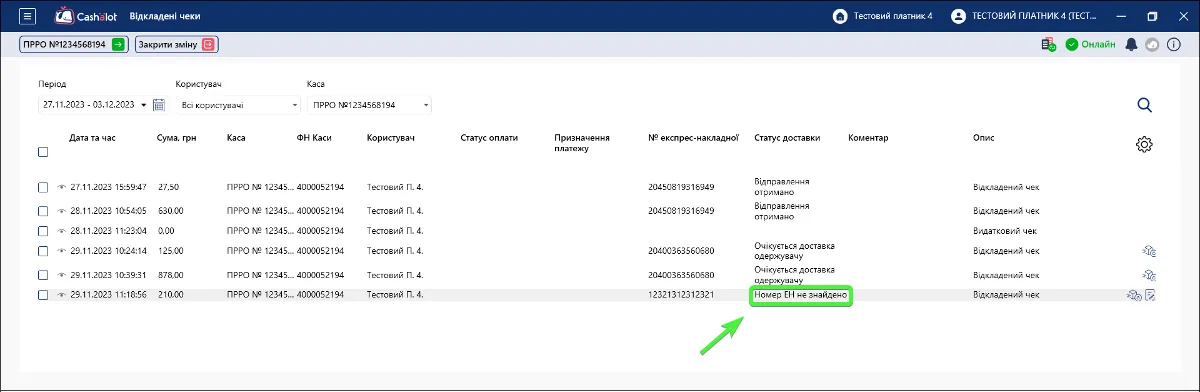Click the cloud download icon
This screenshot has width=1200, height=392.
tap(1151, 45)
